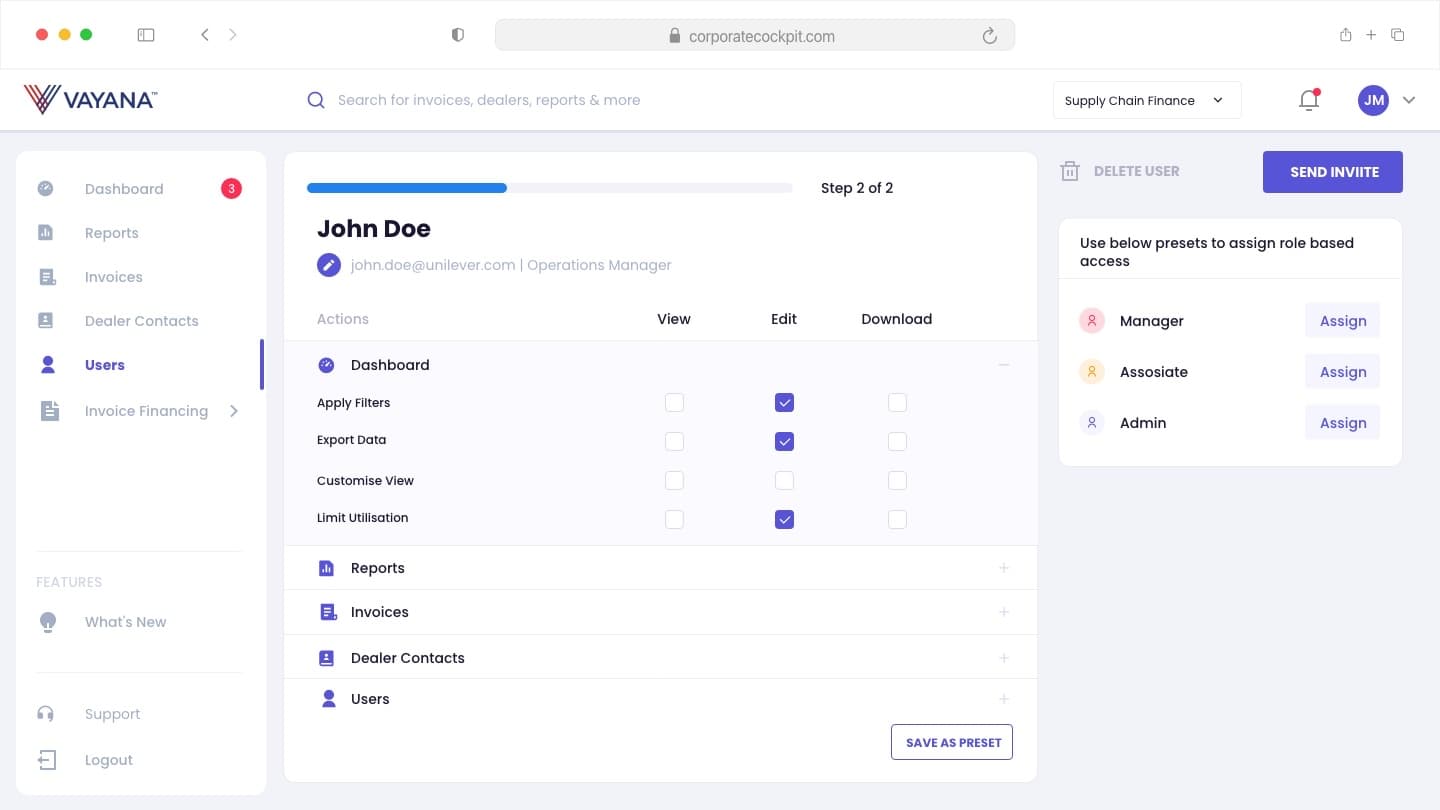Click the Invoice Financing document icon
The width and height of the screenshot is (1440, 810).
(x=49, y=411)
